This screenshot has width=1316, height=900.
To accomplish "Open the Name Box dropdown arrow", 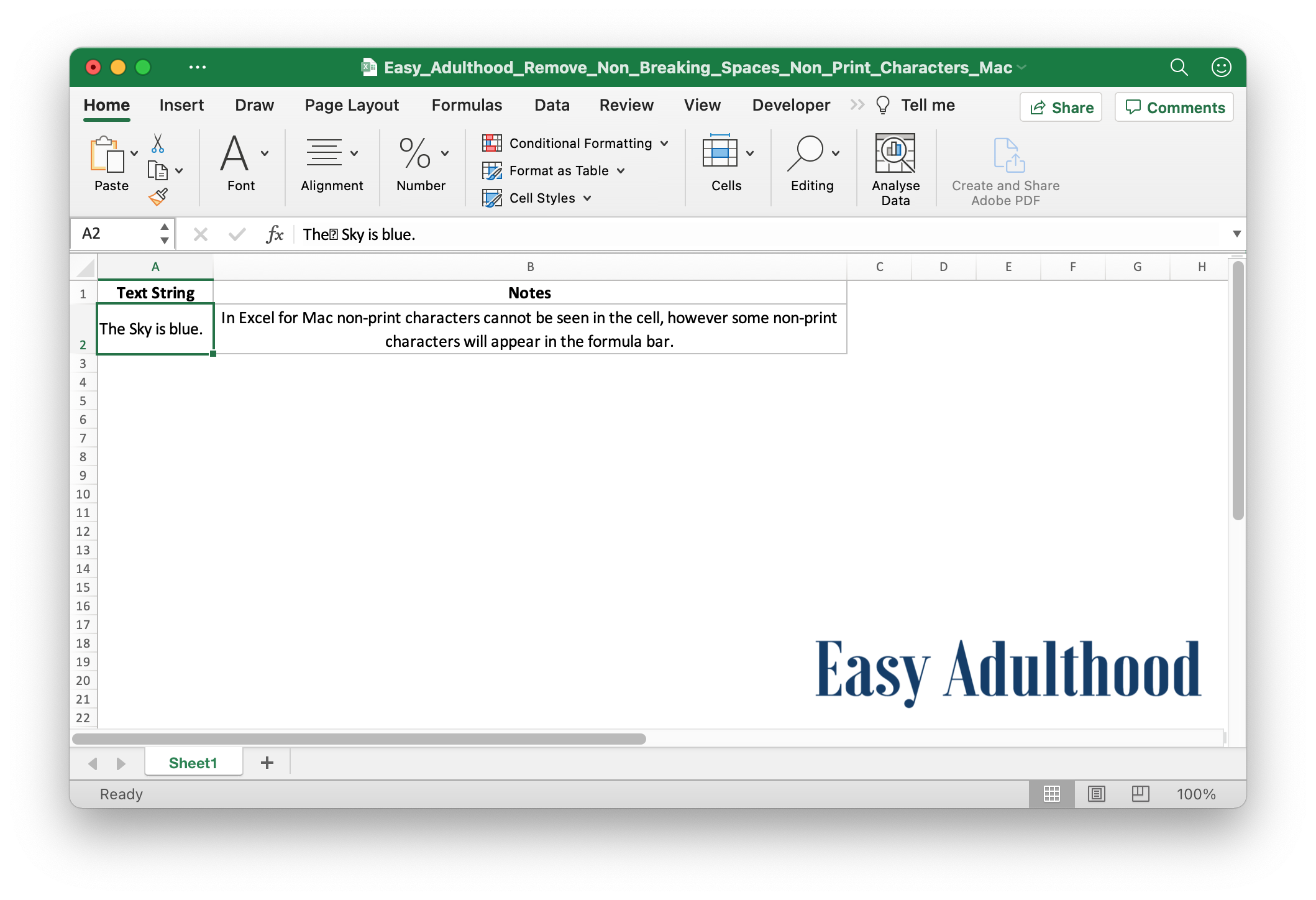I will 164,234.
